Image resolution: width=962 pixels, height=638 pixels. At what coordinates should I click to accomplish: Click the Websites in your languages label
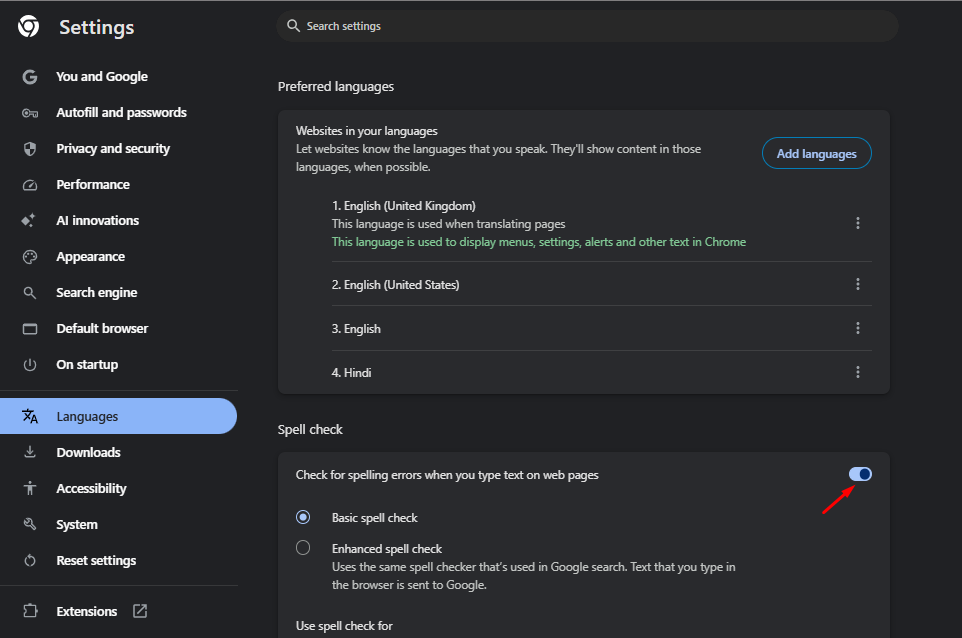(x=366, y=131)
